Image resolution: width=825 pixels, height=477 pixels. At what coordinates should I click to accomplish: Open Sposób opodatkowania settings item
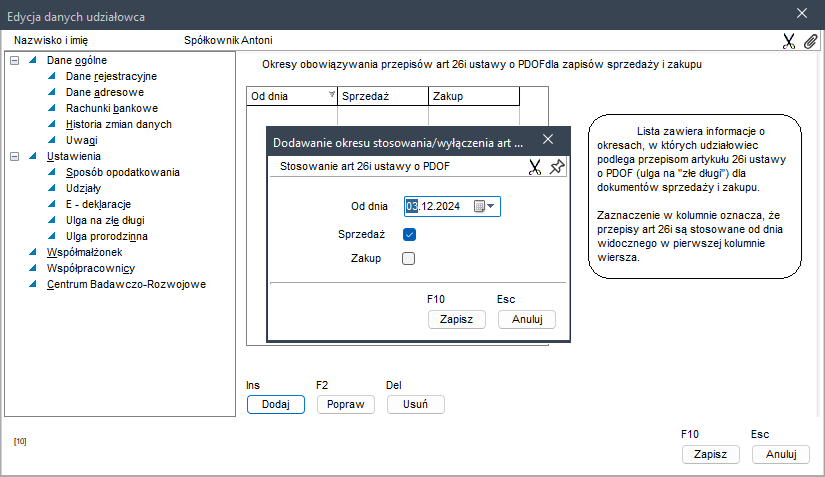click(x=122, y=172)
